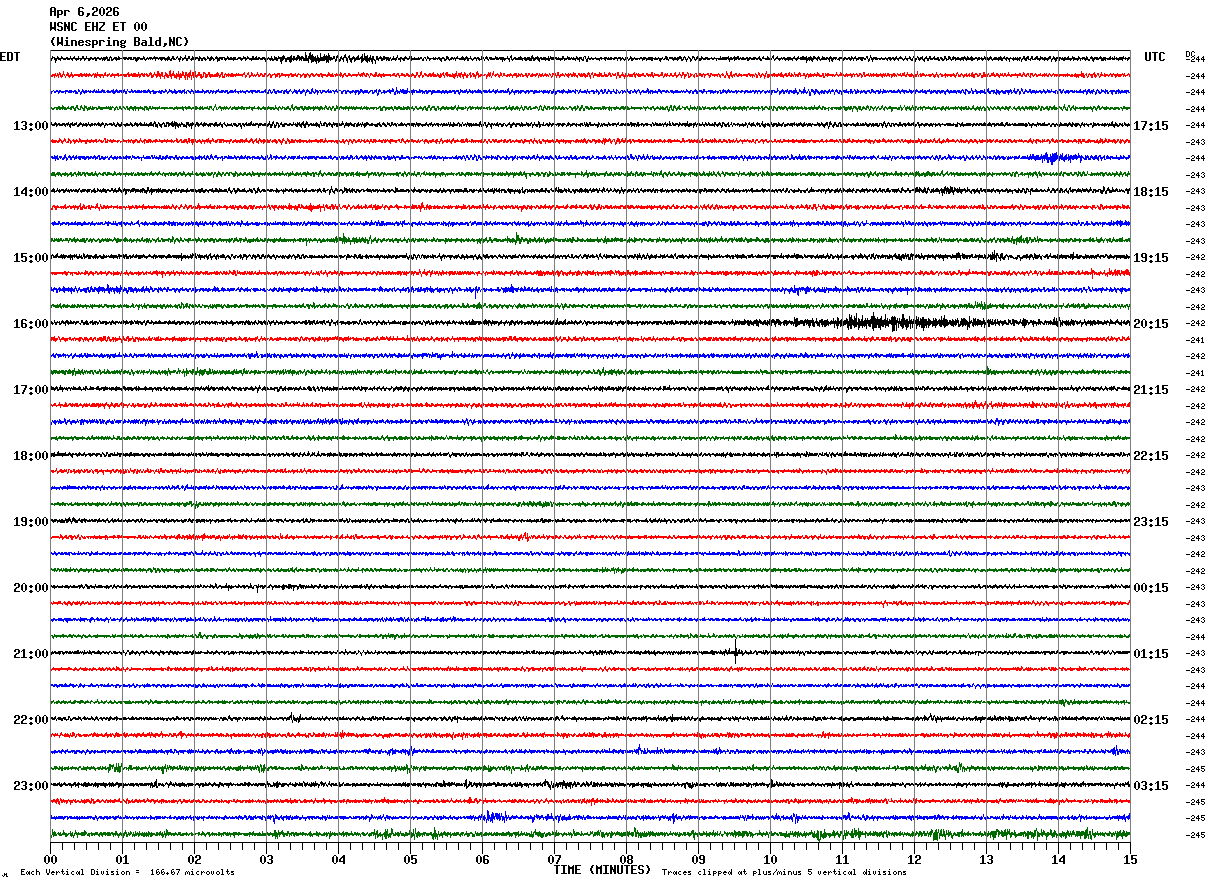Click the date text "Apr 6,2026"
Screen dimensions: 1210x886
(x=84, y=12)
